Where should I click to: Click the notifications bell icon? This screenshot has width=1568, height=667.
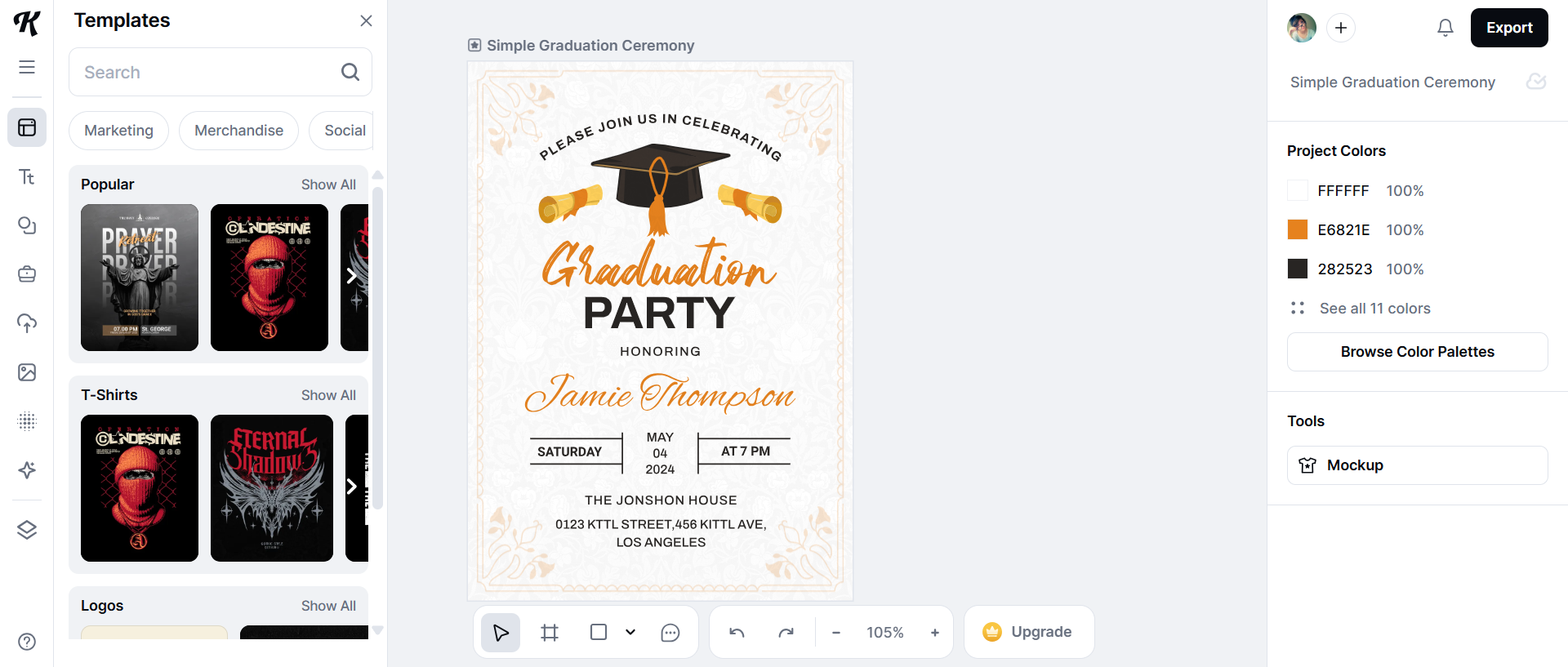(x=1445, y=28)
